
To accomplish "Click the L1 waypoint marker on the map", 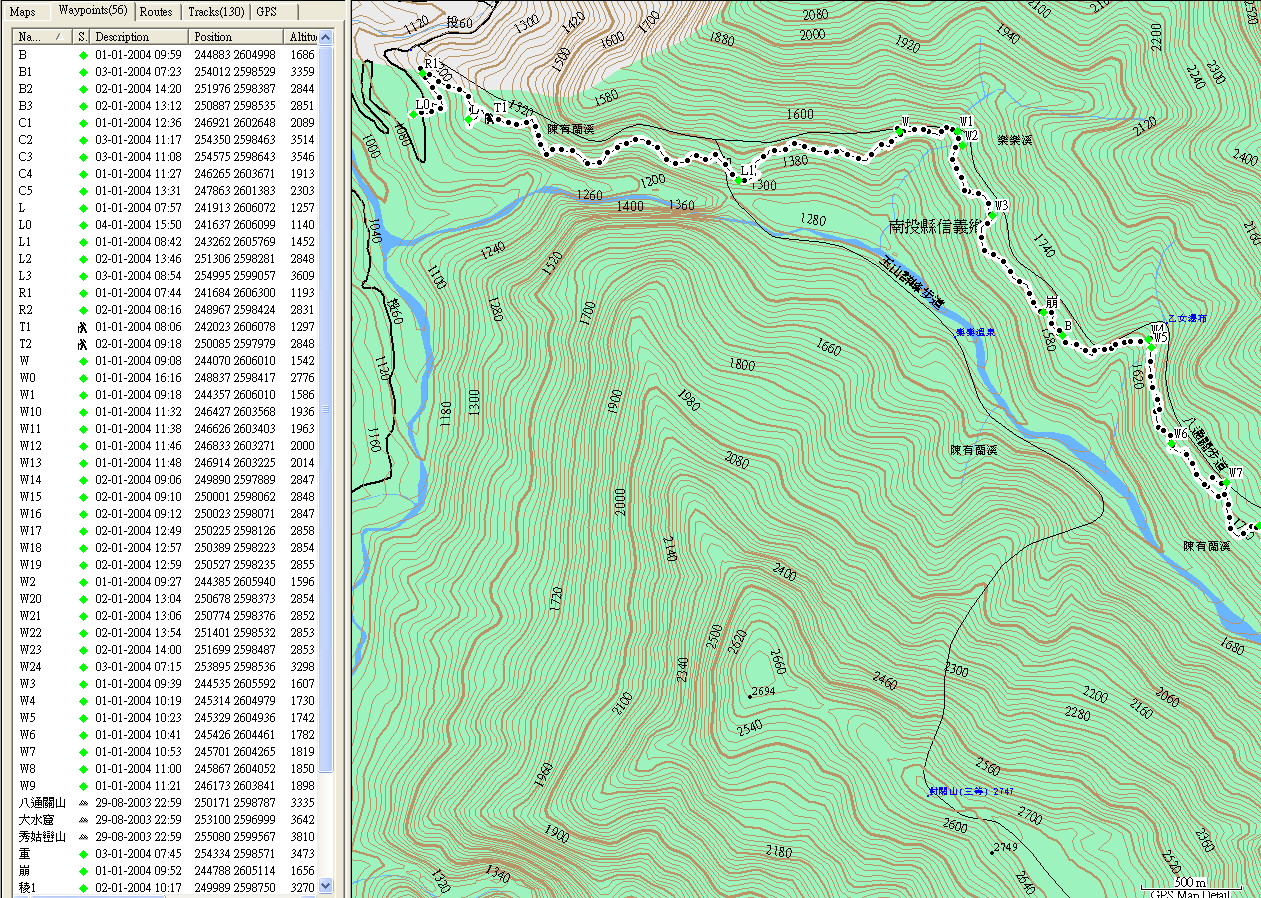I will coord(737,181).
